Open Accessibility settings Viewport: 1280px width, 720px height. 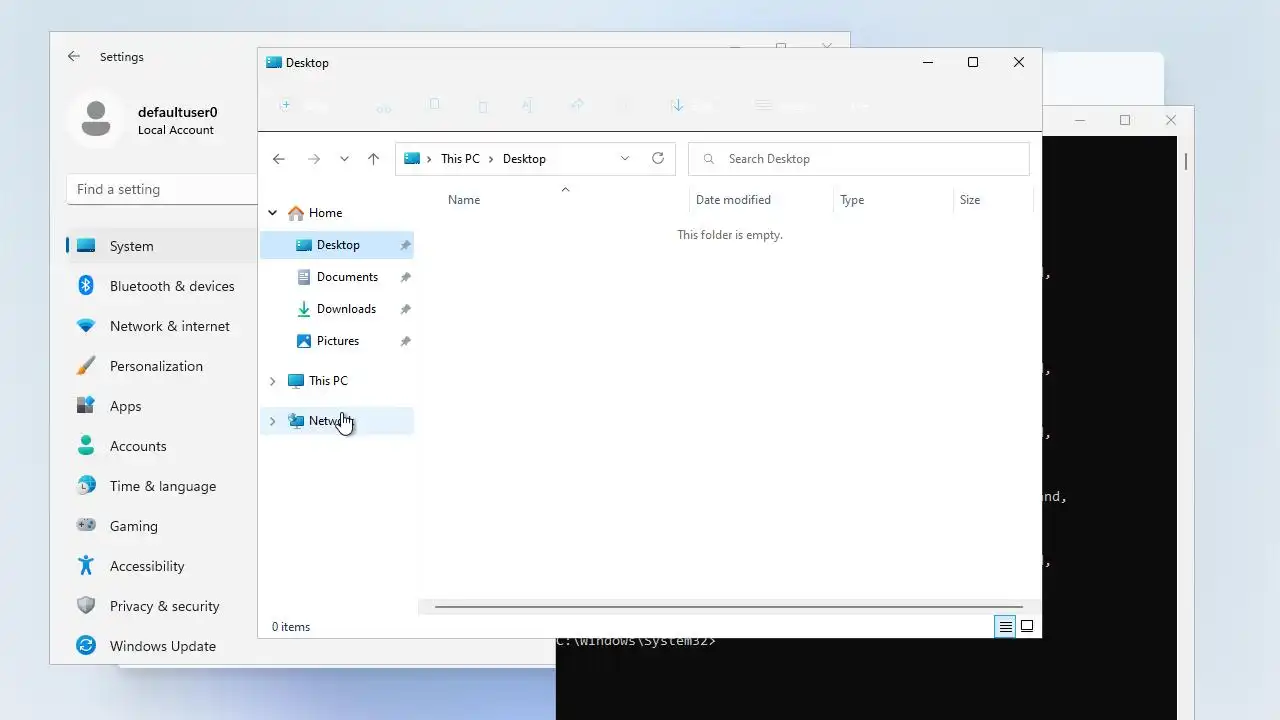pyautogui.click(x=162, y=566)
